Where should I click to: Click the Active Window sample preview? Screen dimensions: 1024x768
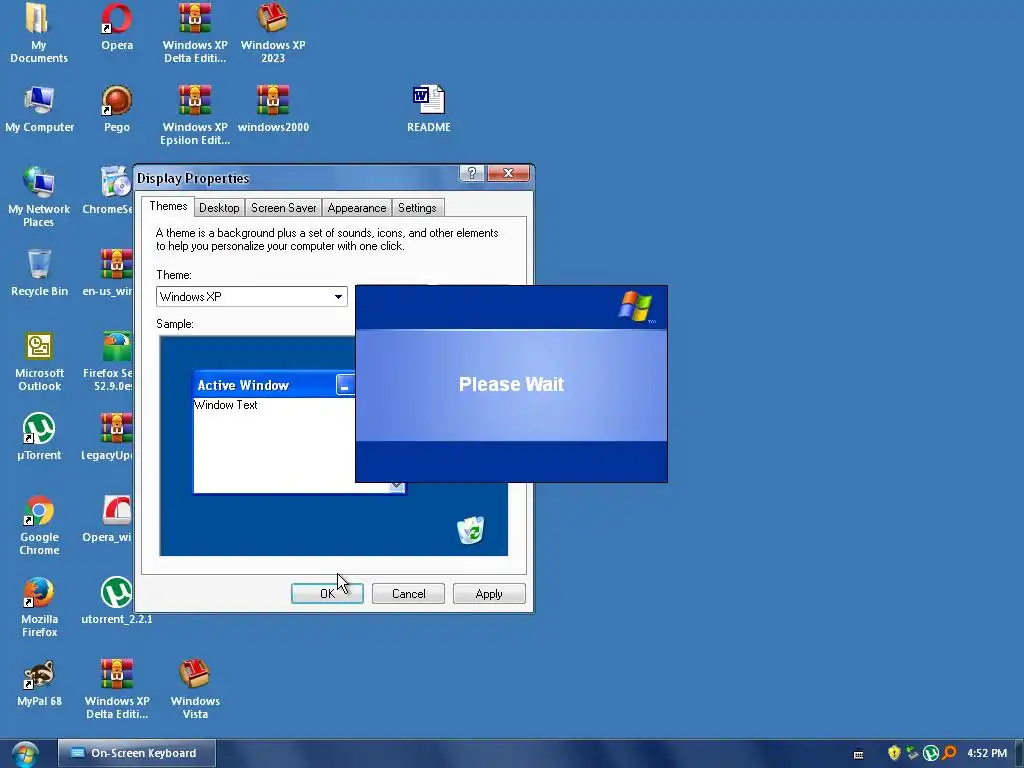click(x=274, y=432)
